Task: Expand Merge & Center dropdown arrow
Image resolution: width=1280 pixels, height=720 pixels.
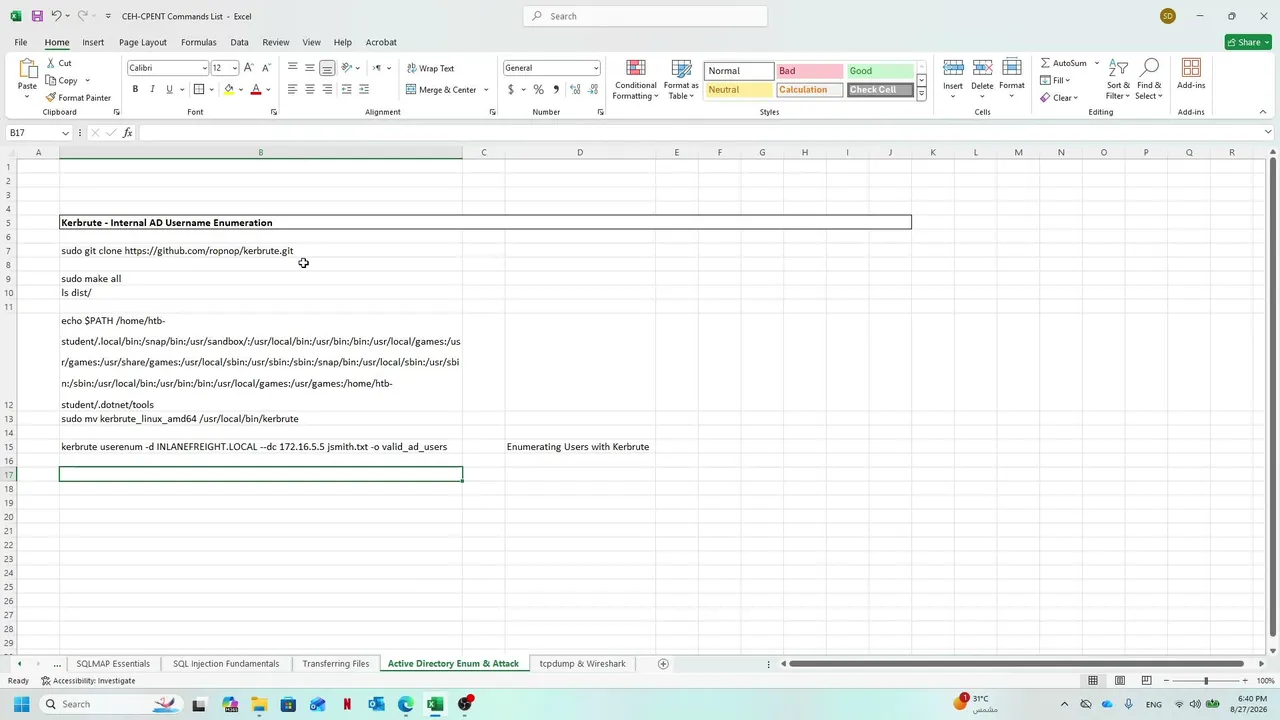Action: 486,90
